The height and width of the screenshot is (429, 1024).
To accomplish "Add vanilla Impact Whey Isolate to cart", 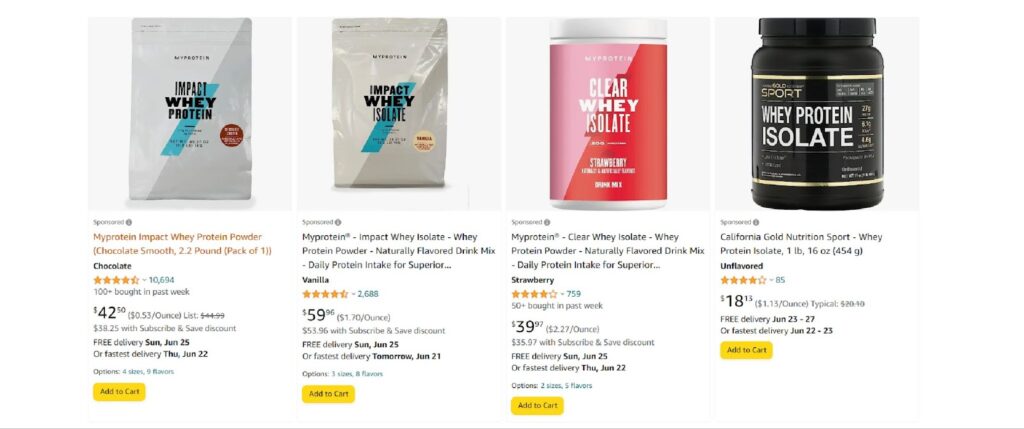I will point(328,394).
